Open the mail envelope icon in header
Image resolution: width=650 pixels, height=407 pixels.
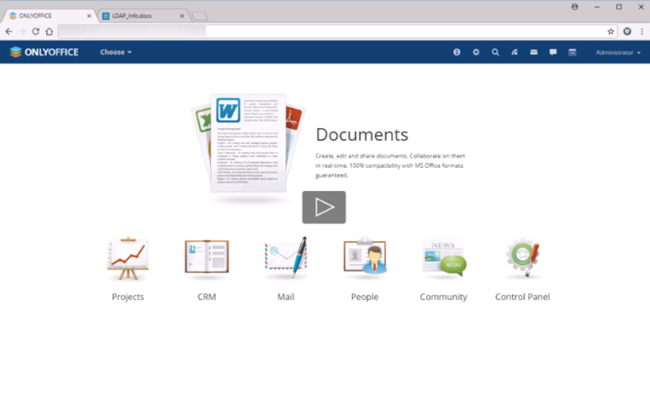(x=534, y=52)
